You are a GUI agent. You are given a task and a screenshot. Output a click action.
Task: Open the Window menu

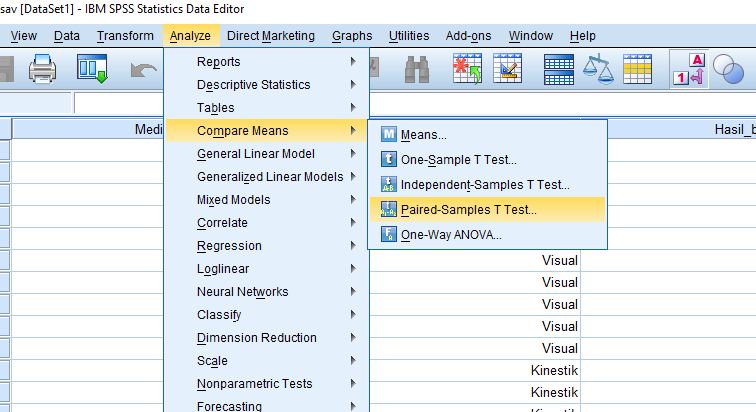(x=530, y=36)
